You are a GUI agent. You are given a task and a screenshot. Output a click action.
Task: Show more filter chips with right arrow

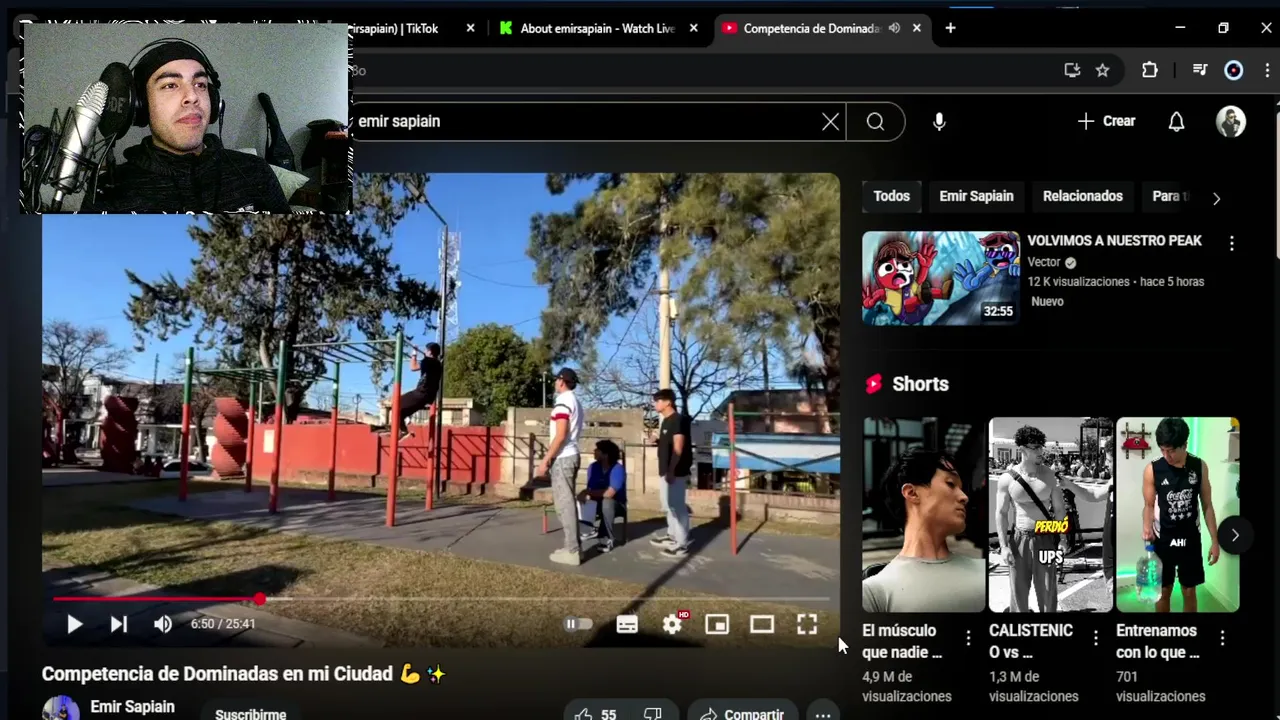tap(1216, 198)
